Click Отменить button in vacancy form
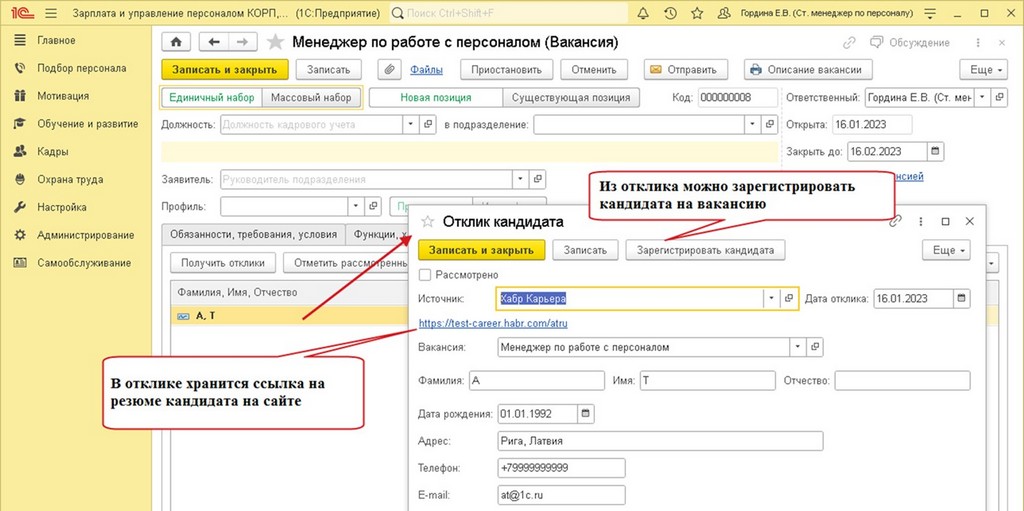Image resolution: width=1024 pixels, height=511 pixels. point(594,69)
